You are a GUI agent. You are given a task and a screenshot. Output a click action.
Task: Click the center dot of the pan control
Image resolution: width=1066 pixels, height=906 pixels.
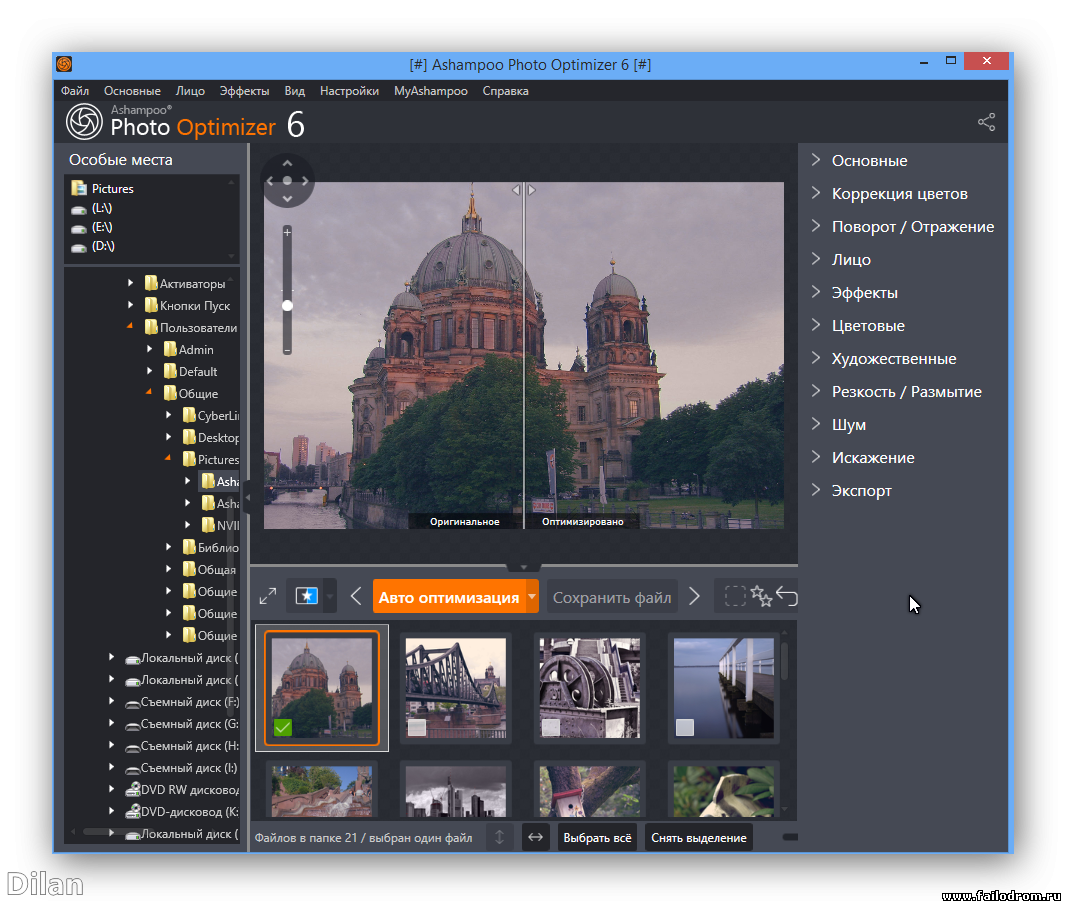point(288,181)
